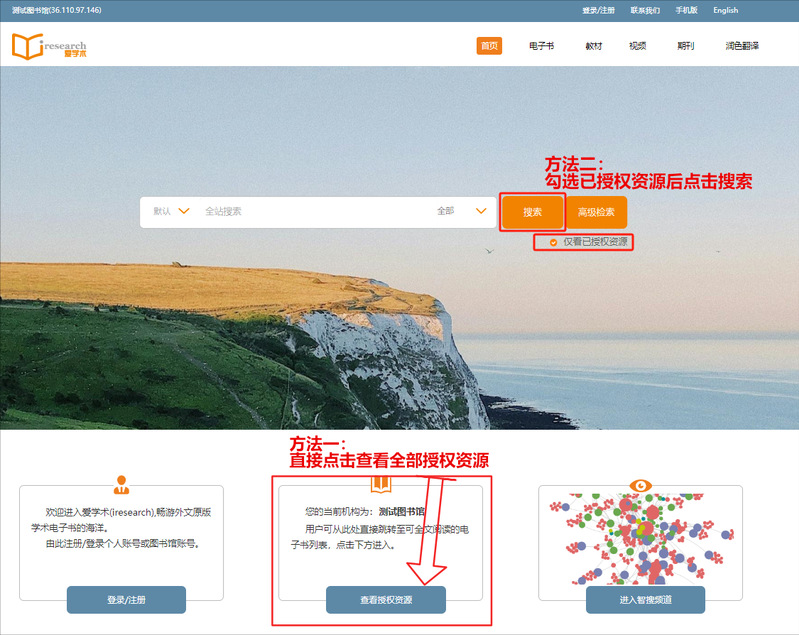Click the orange book icon above the library card

pyautogui.click(x=381, y=485)
